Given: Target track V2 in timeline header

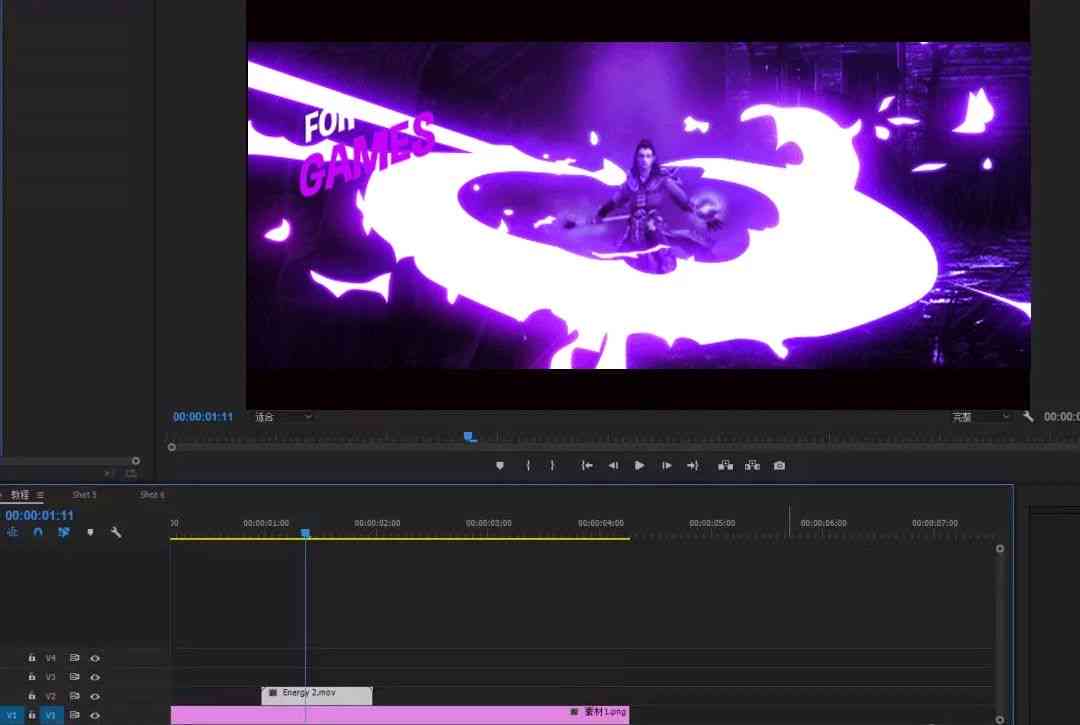Looking at the screenshot, I should point(50,696).
